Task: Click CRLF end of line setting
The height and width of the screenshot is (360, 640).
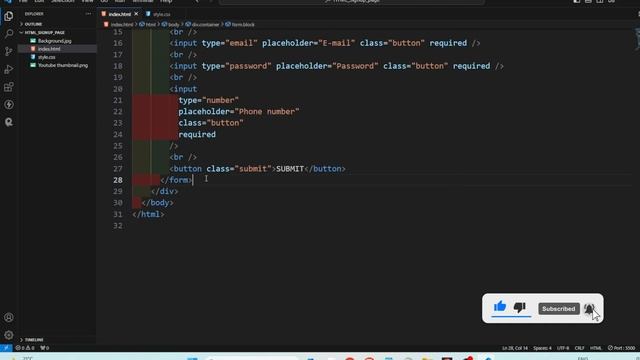Action: pyautogui.click(x=579, y=348)
